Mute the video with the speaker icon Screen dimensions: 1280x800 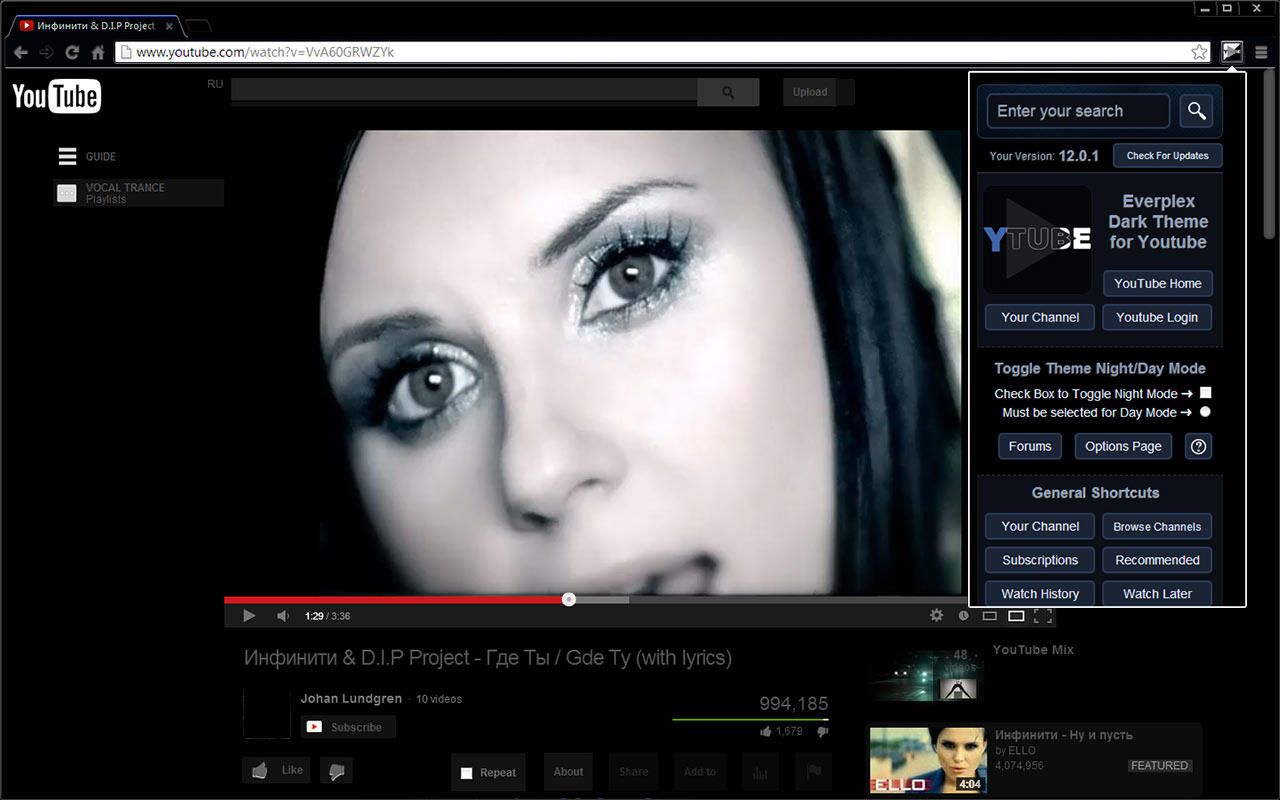tap(283, 616)
